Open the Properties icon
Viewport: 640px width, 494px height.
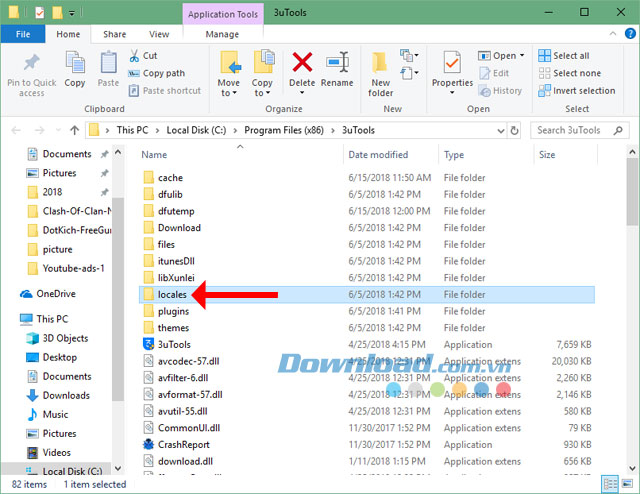(x=452, y=63)
